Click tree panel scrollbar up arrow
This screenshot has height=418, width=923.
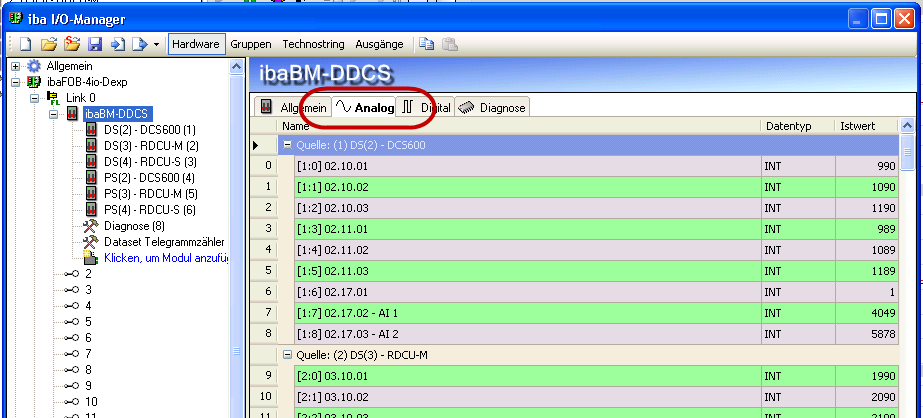[236, 67]
